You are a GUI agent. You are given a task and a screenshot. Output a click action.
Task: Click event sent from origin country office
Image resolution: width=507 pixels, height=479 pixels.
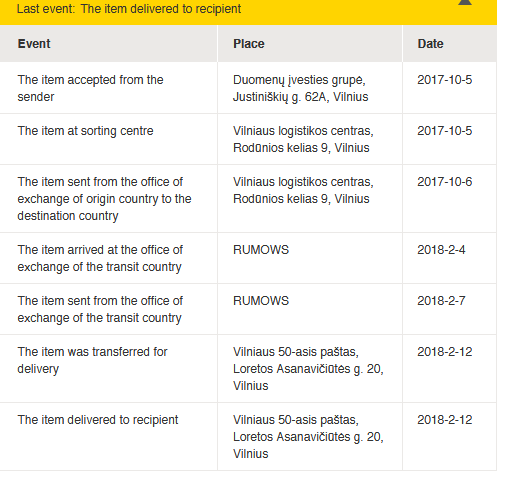tap(104, 199)
